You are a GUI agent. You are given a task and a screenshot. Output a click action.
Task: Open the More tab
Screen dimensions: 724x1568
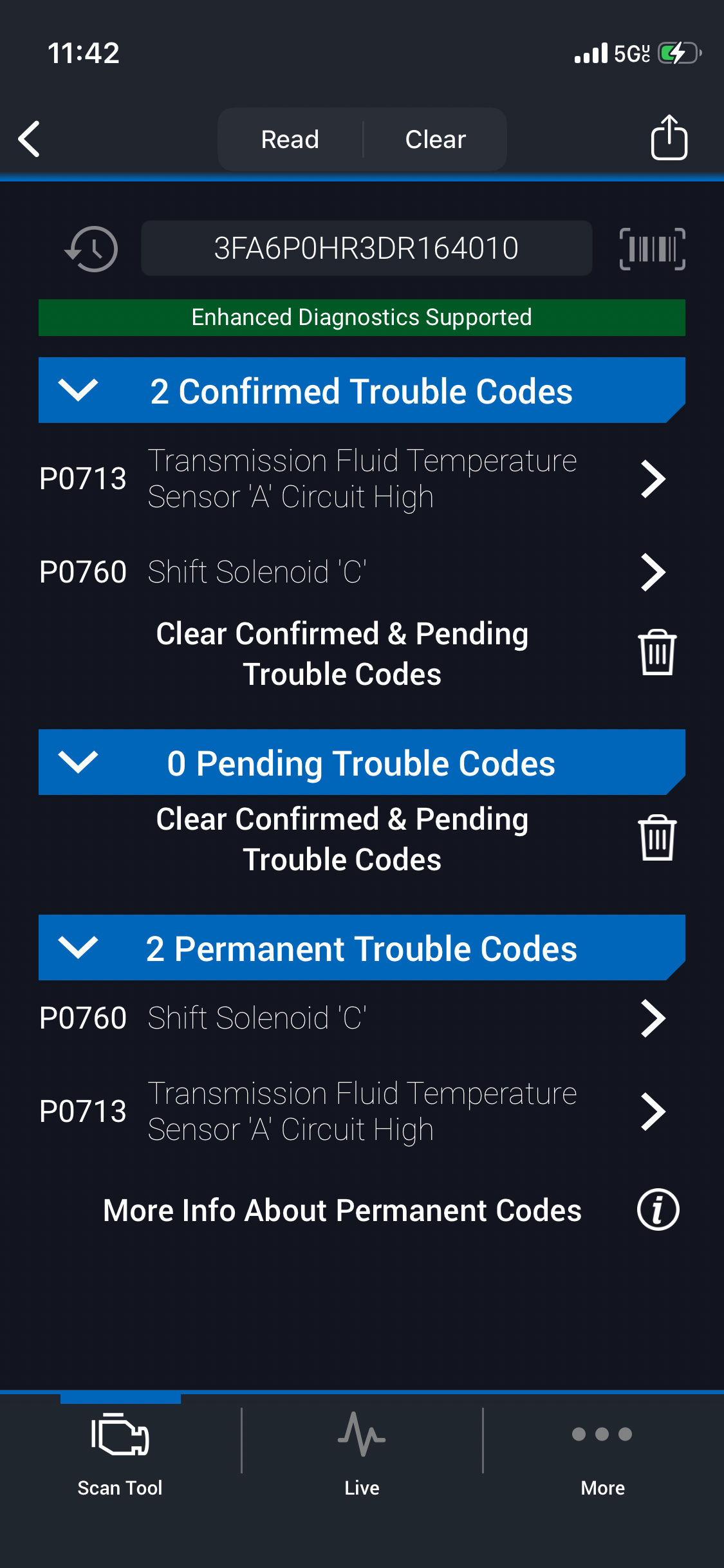click(602, 1450)
